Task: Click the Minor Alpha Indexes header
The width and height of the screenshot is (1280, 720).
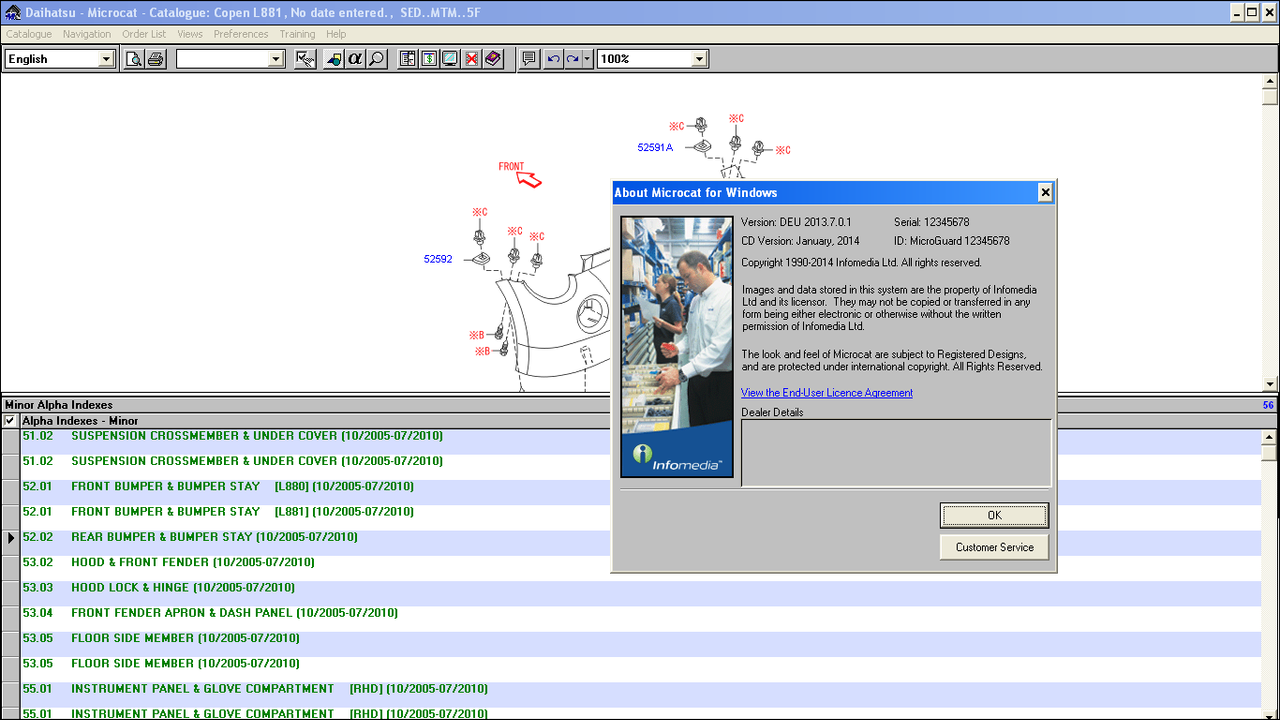Action: click(x=59, y=405)
